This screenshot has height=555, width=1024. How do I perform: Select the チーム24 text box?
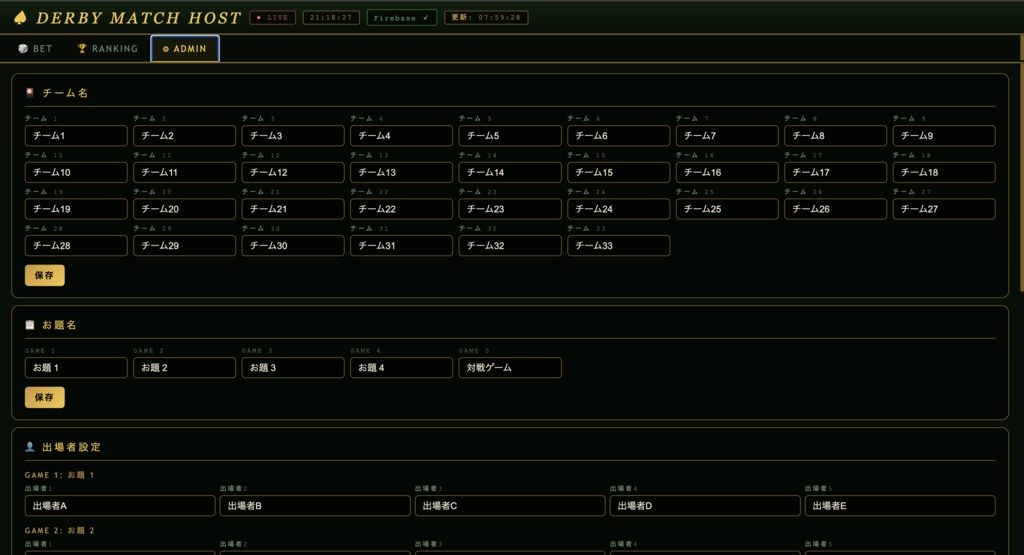tap(618, 209)
